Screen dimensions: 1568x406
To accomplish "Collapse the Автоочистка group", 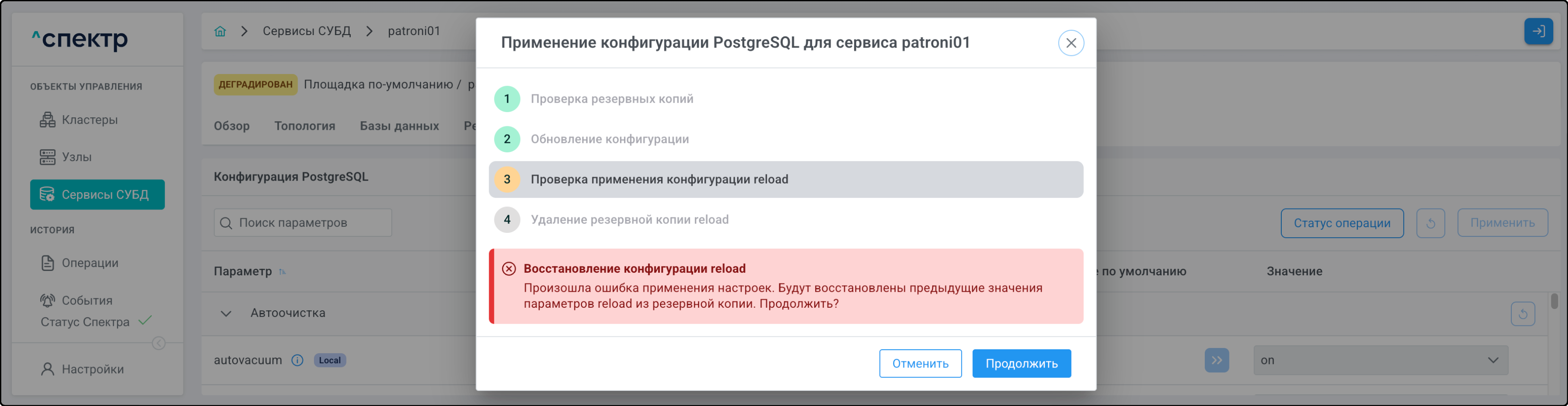I will point(226,314).
